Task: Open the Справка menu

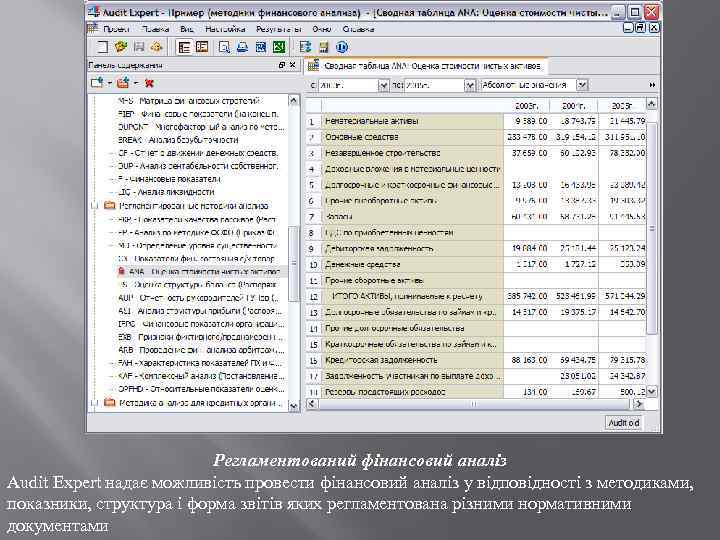Action: pos(358,29)
